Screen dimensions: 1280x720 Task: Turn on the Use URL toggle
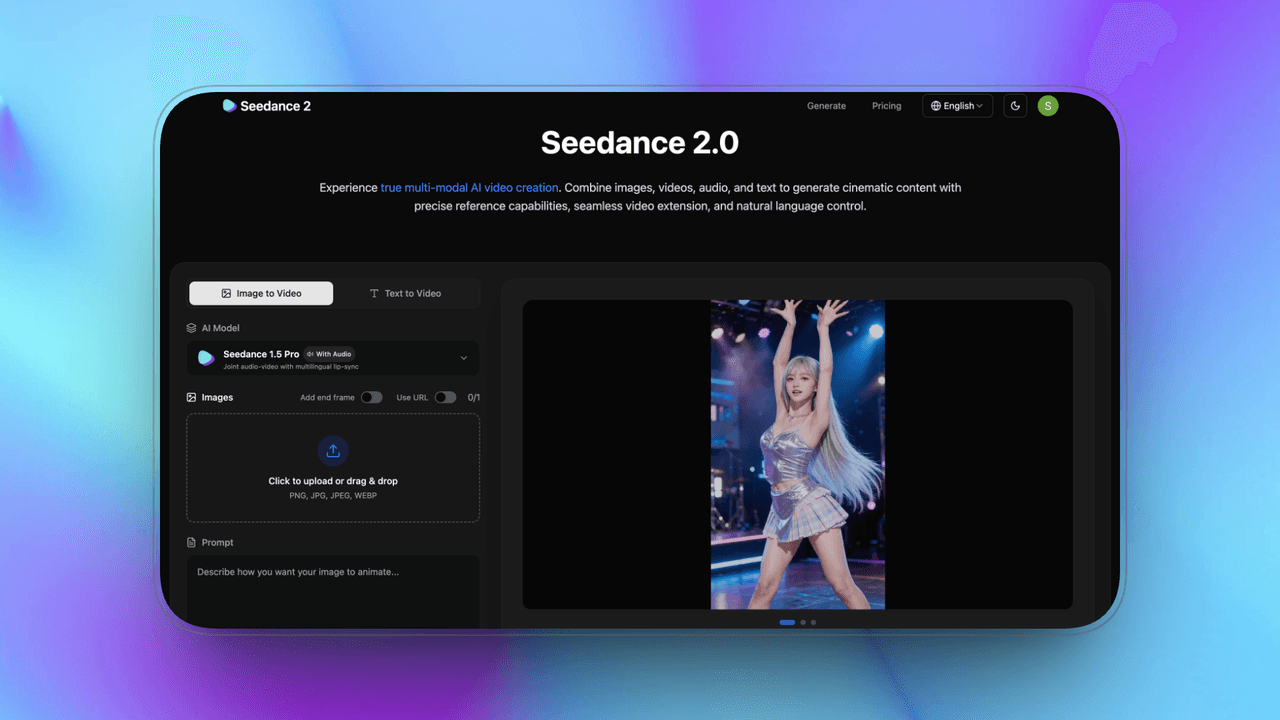click(x=446, y=397)
